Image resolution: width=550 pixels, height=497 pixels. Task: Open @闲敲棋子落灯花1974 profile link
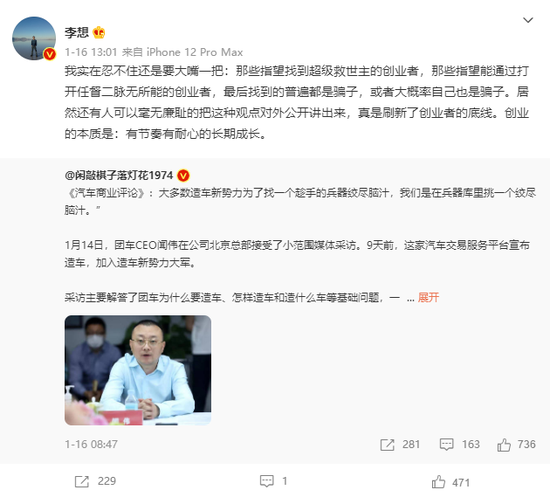(x=119, y=175)
